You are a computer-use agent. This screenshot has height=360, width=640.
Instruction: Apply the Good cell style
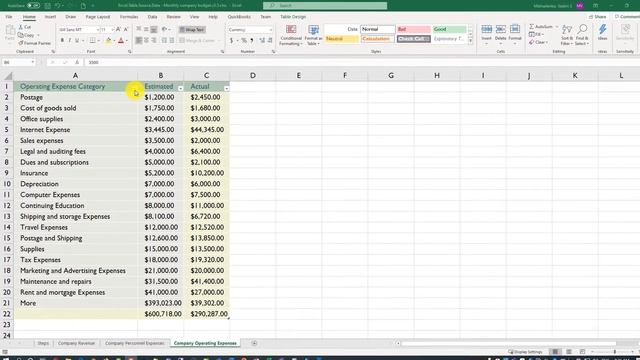[x=449, y=29]
